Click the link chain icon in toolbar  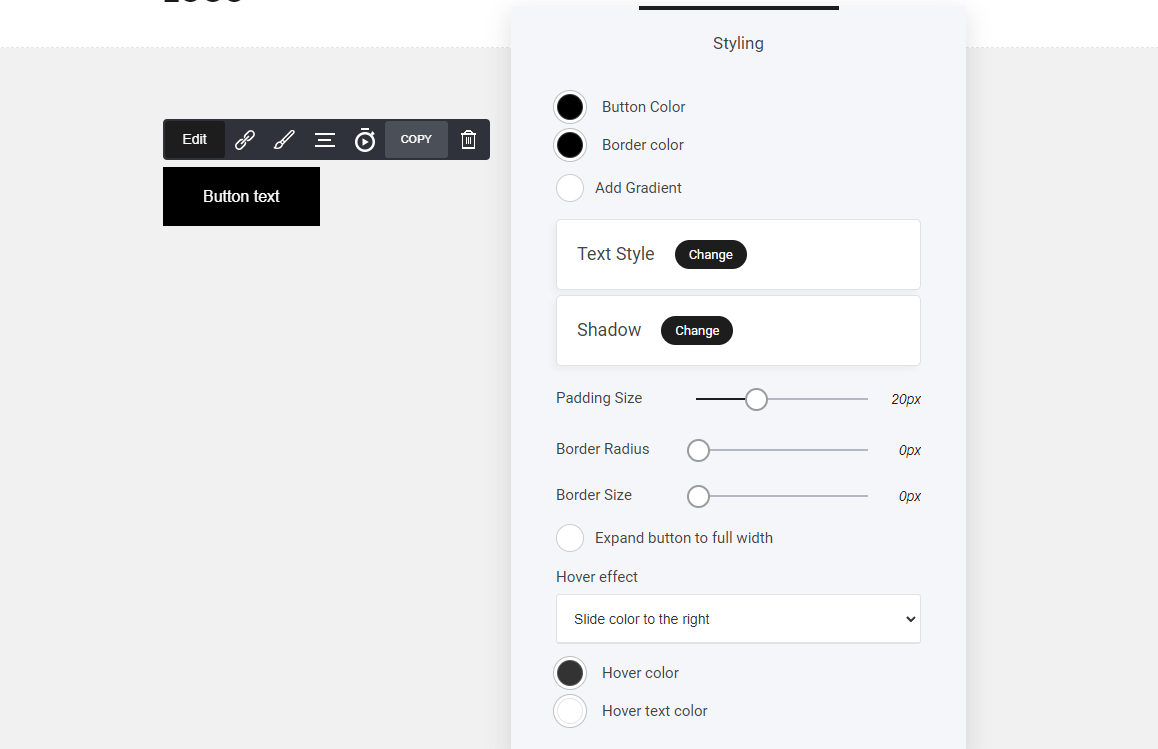click(245, 140)
